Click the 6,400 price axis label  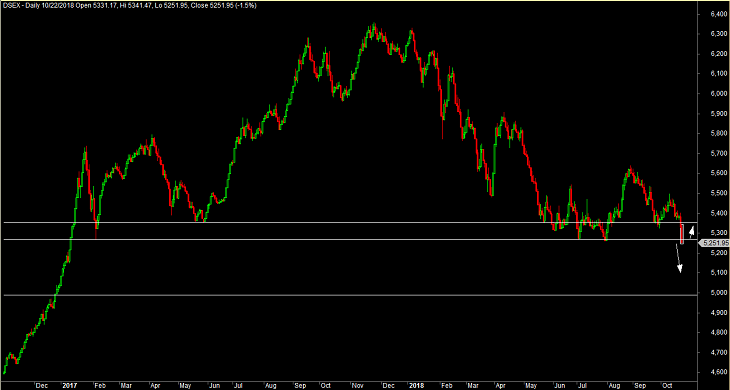(x=713, y=14)
